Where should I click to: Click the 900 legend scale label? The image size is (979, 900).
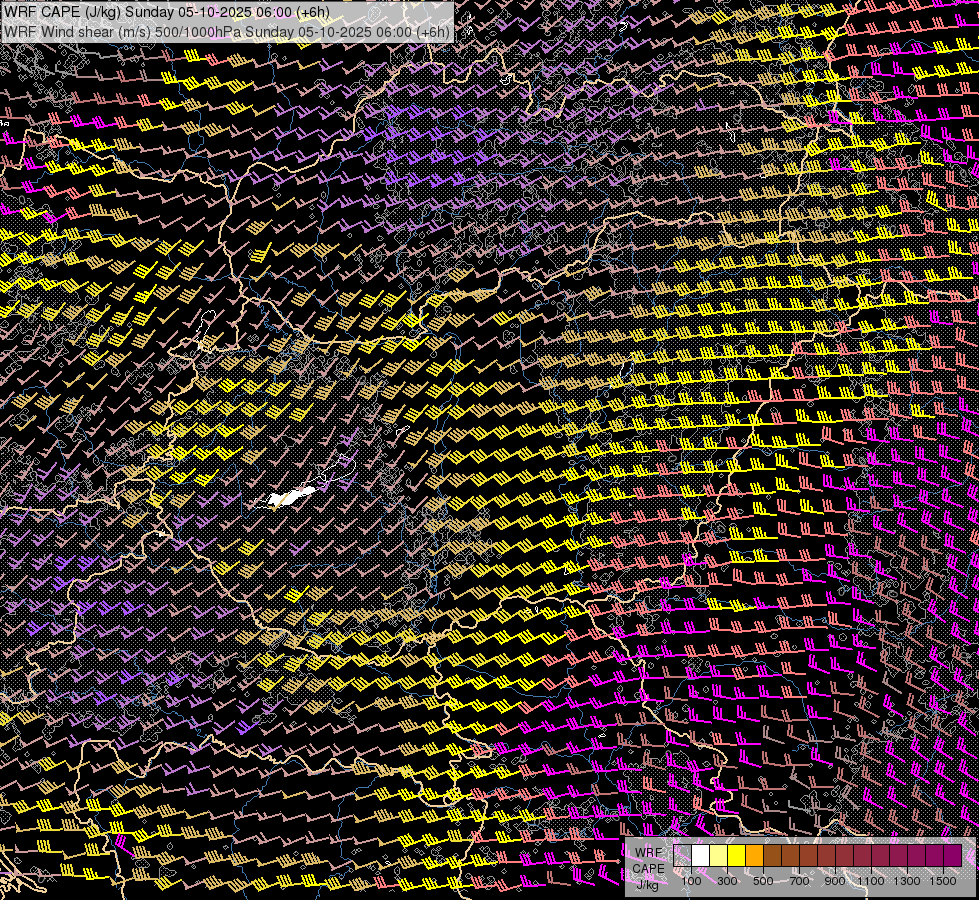coord(835,881)
